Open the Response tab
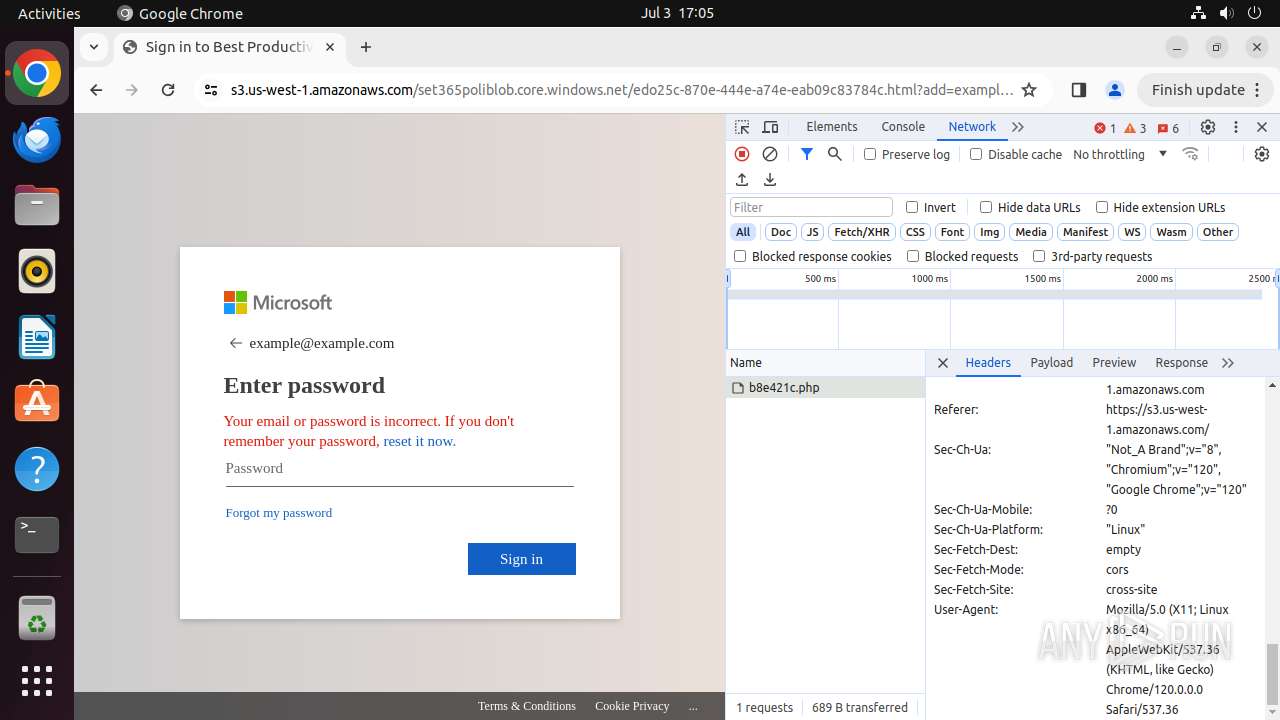 click(x=1181, y=363)
